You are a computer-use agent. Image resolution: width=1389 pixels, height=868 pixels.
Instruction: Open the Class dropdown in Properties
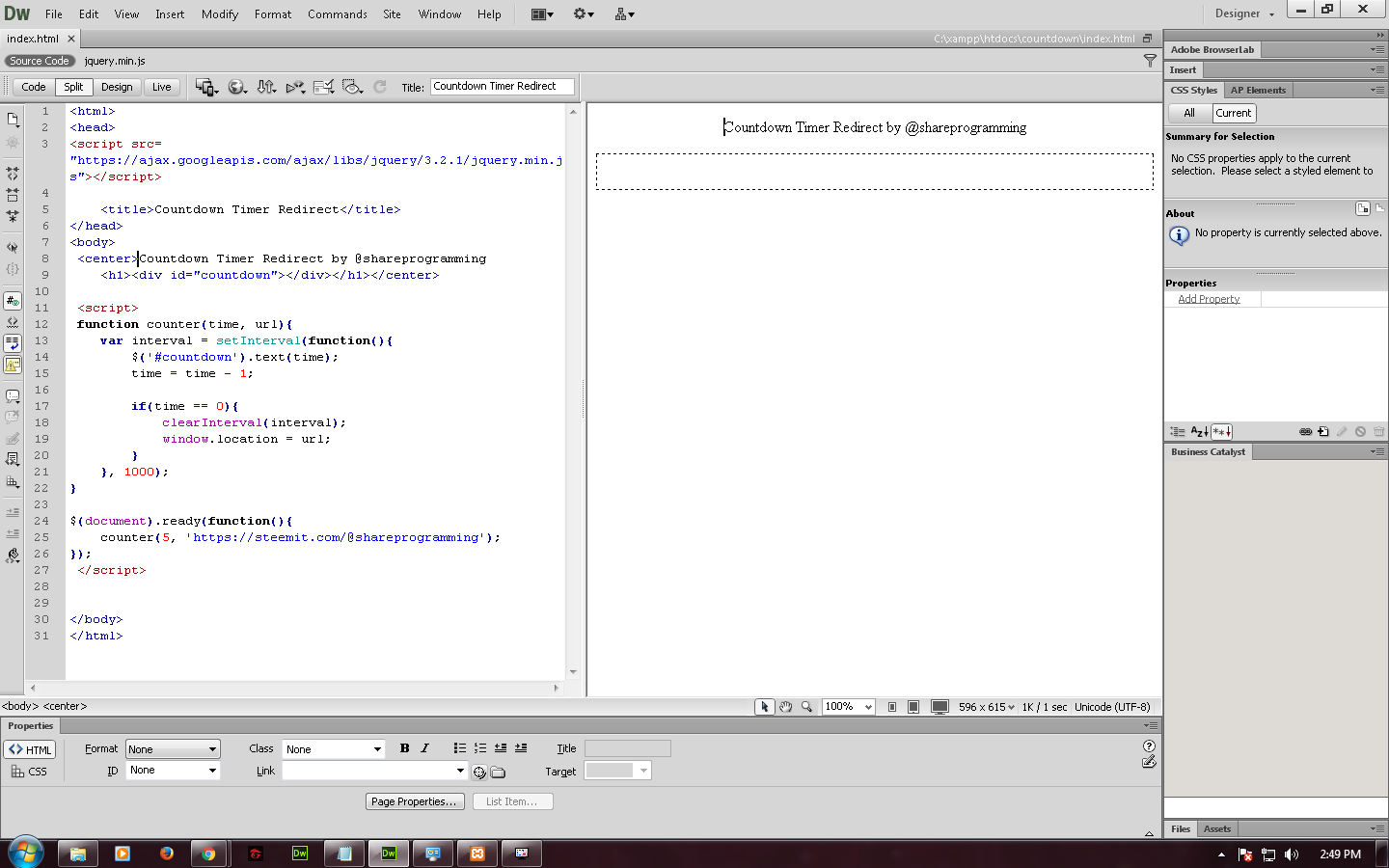point(333,749)
